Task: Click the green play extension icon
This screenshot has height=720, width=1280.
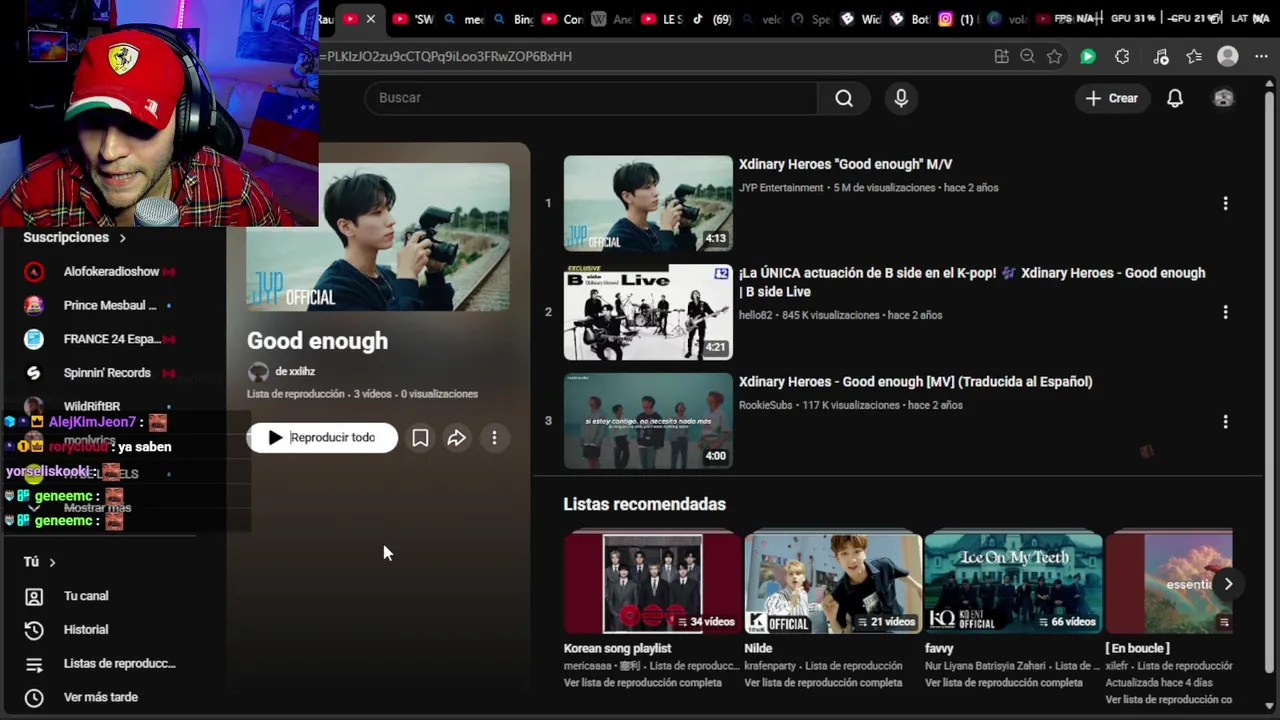Action: pyautogui.click(x=1088, y=57)
